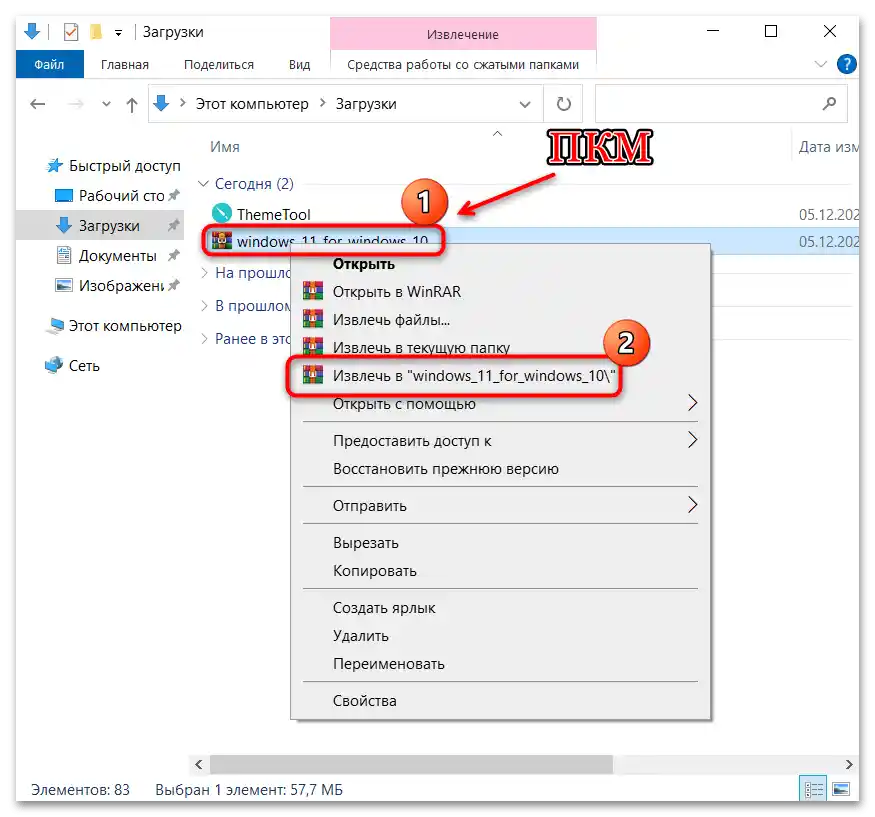
Task: Click the WinRAR archive icon of windows_11_for_windows_10
Action: [222, 241]
